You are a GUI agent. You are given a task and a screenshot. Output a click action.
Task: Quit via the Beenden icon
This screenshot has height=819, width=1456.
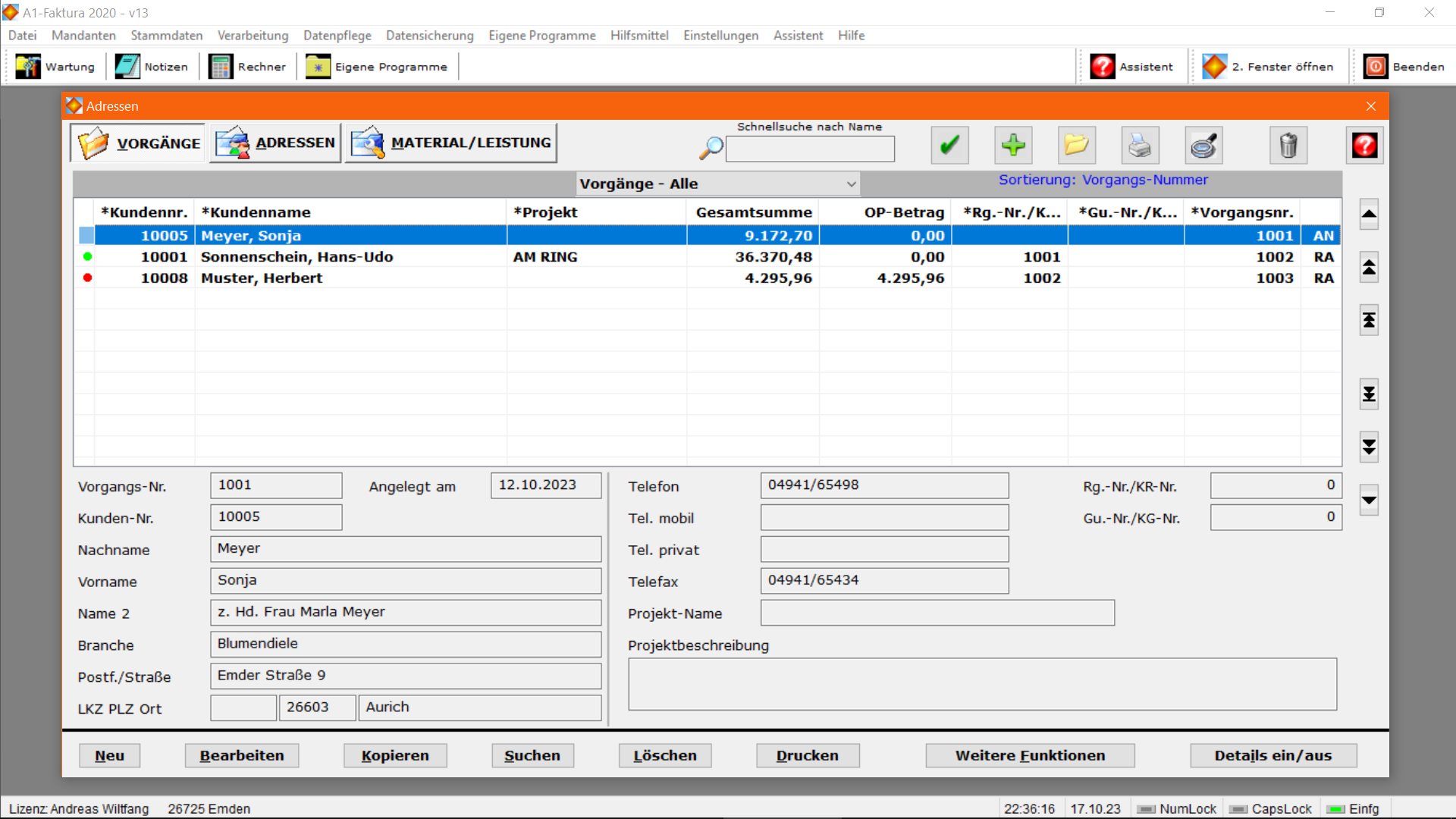click(x=1404, y=67)
